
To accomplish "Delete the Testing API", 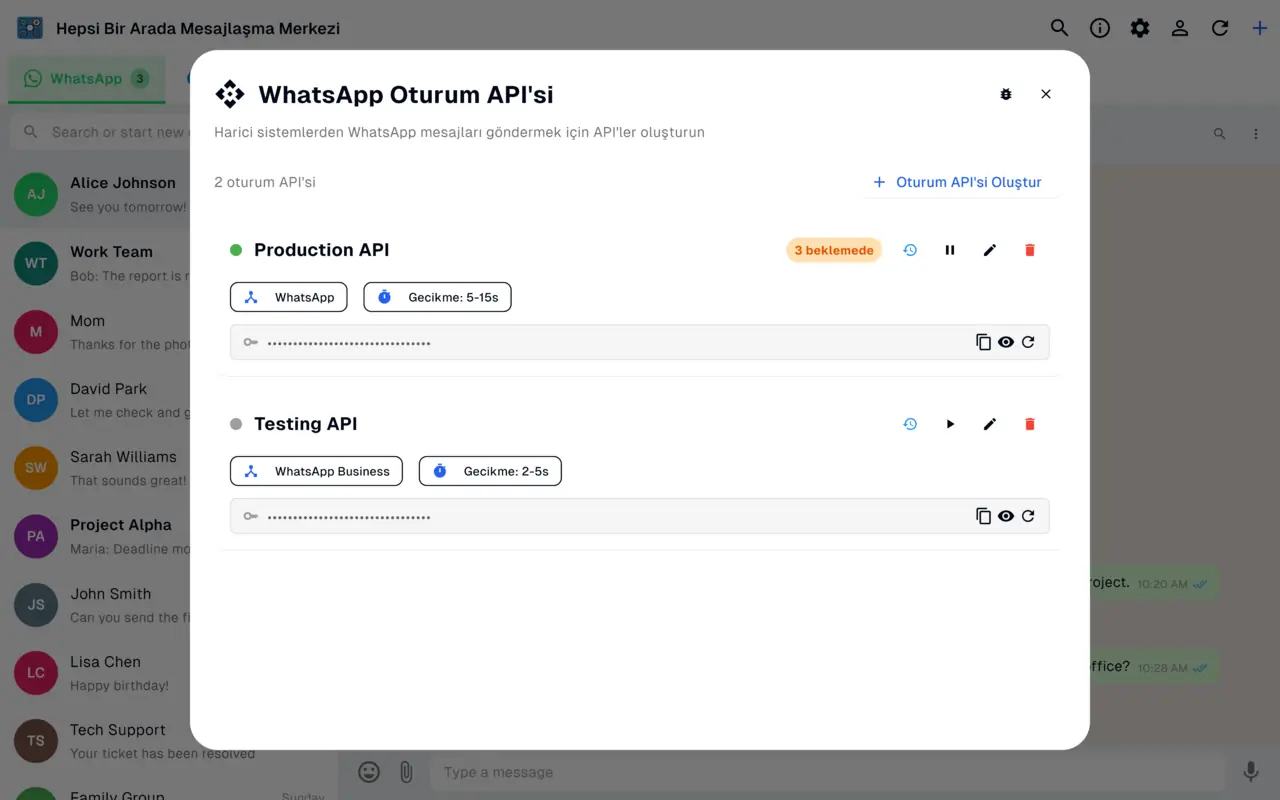I will (1030, 424).
